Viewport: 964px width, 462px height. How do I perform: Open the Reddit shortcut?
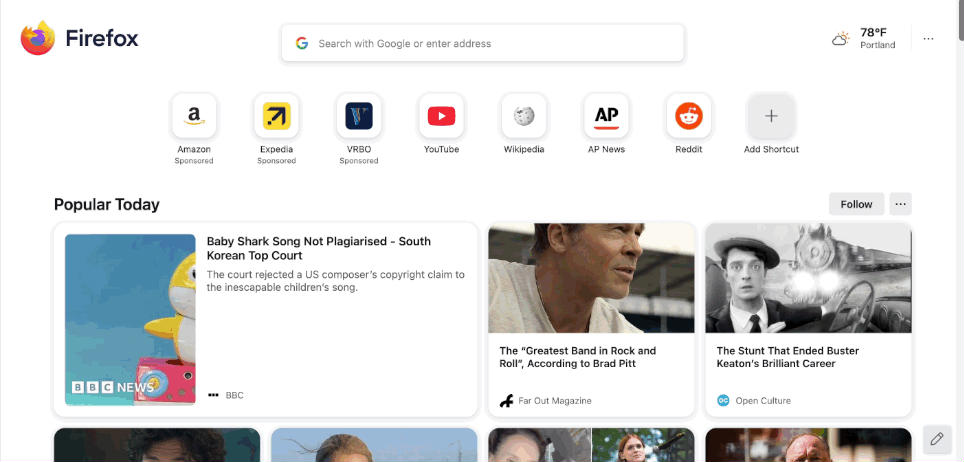click(689, 116)
